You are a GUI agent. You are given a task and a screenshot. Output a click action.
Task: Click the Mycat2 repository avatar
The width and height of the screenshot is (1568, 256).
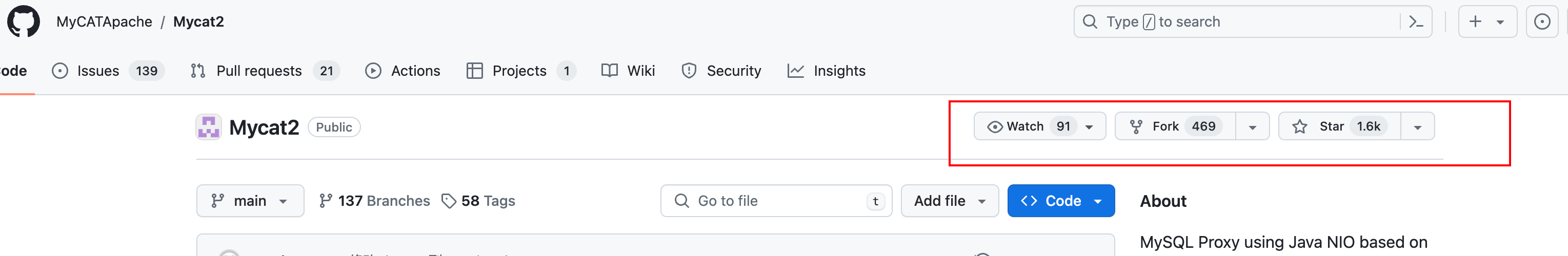tap(209, 127)
